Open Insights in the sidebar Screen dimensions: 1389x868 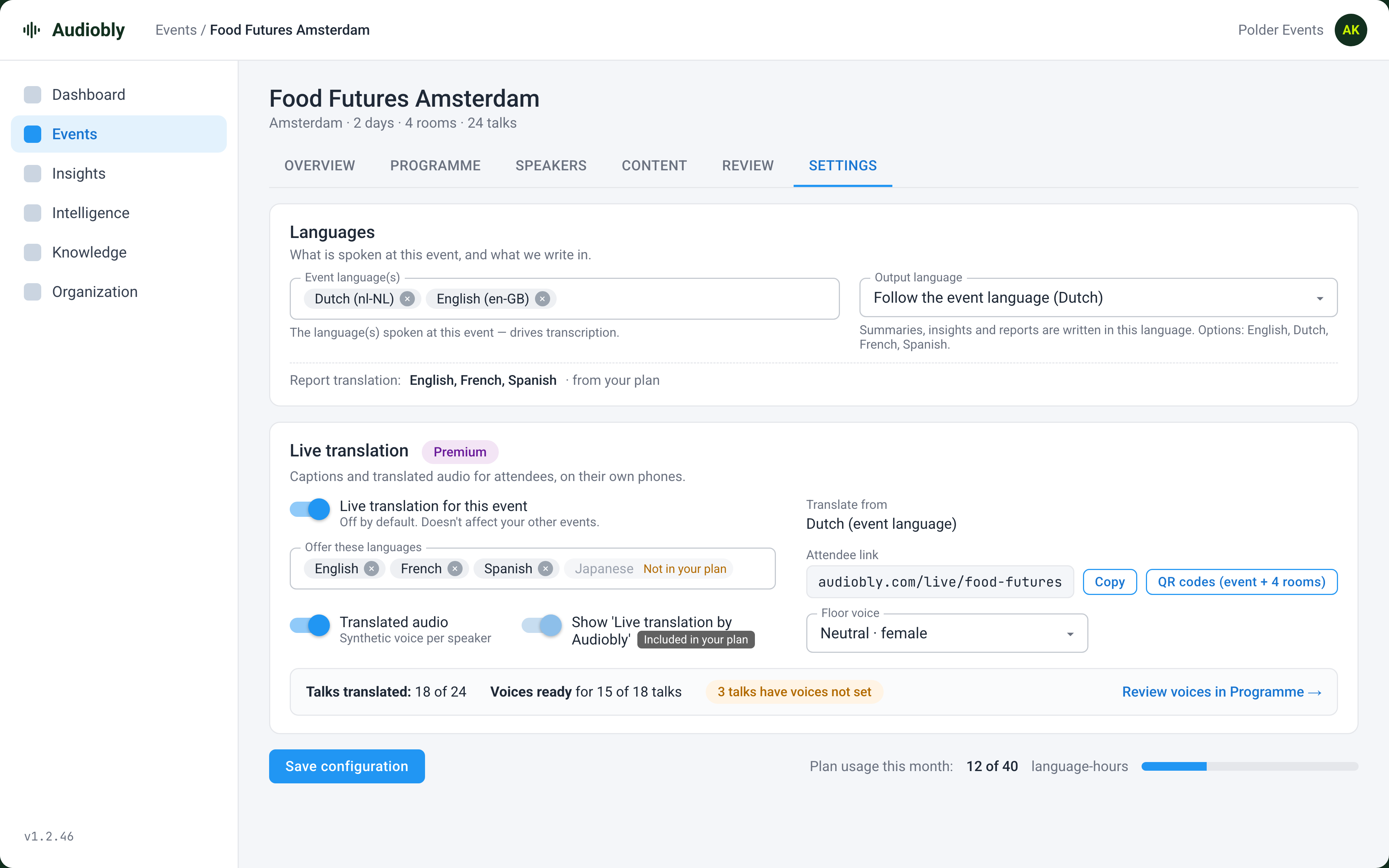(119, 173)
